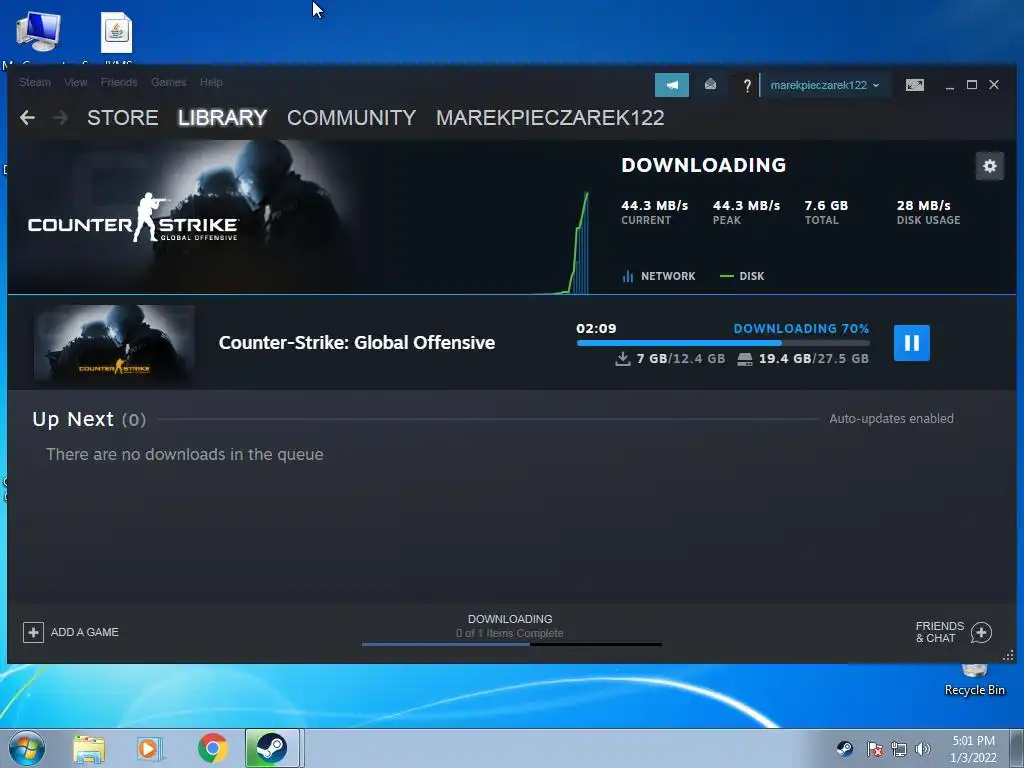Click the bottom download progress bar
This screenshot has width=1024, height=768.
click(x=511, y=645)
